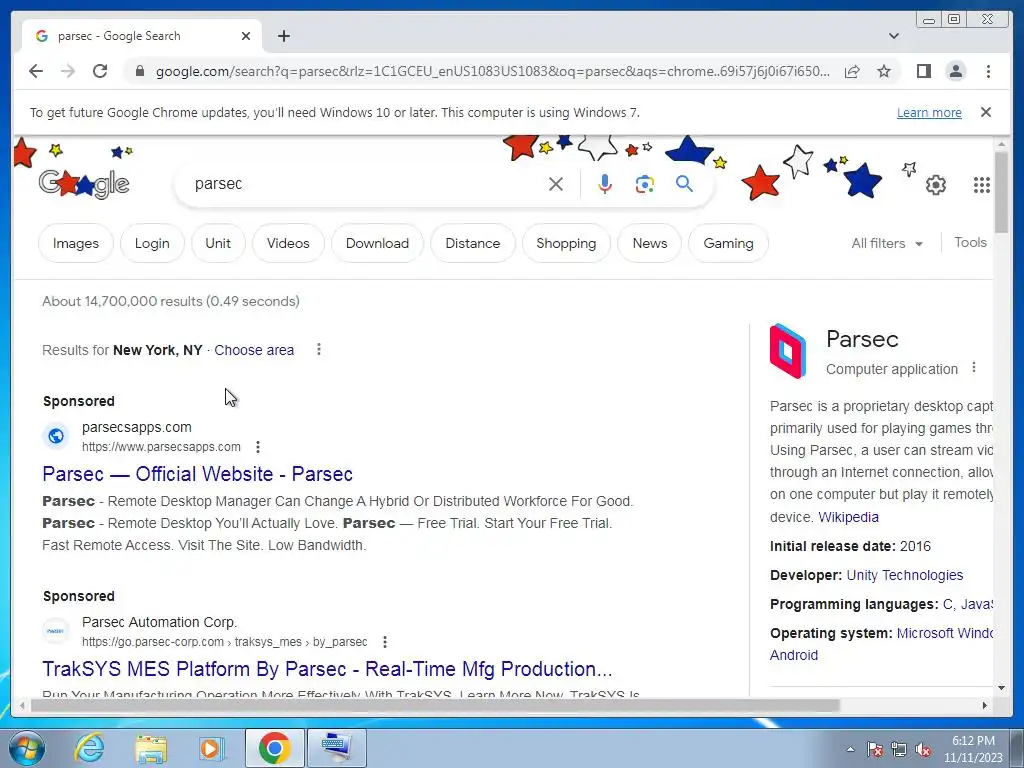Image resolution: width=1024 pixels, height=768 pixels.
Task: Click the parsecsapps.com globe favicon
Action: point(56,436)
